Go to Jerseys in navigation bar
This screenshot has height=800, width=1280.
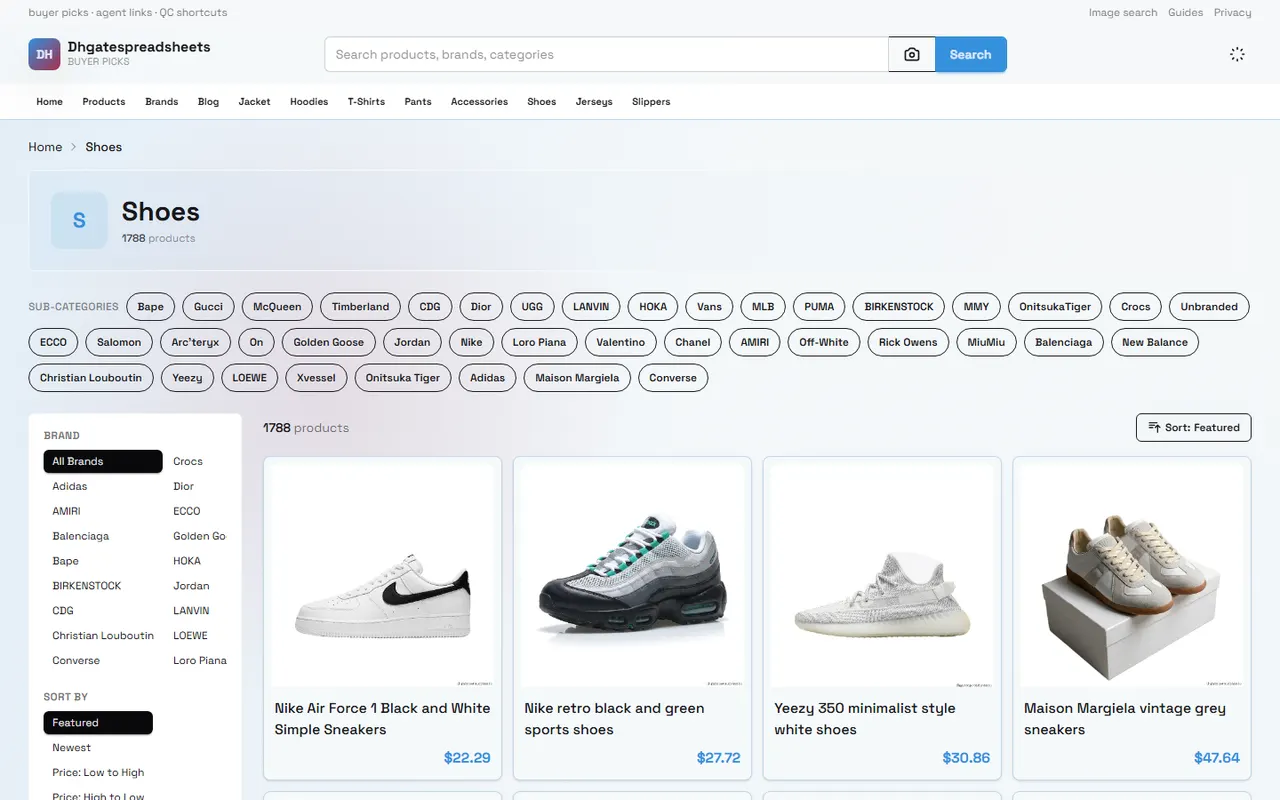594,101
